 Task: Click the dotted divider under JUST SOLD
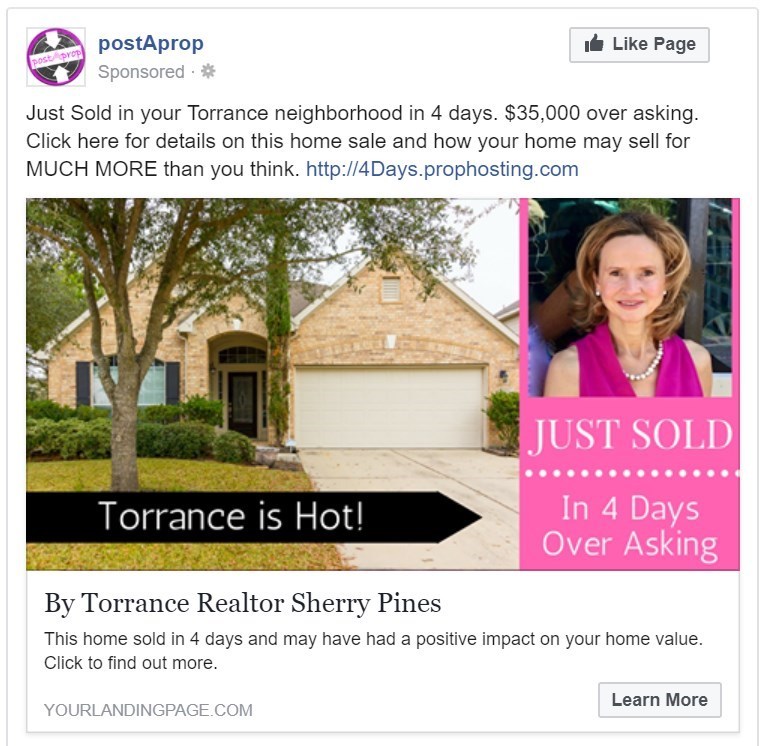pos(632,473)
